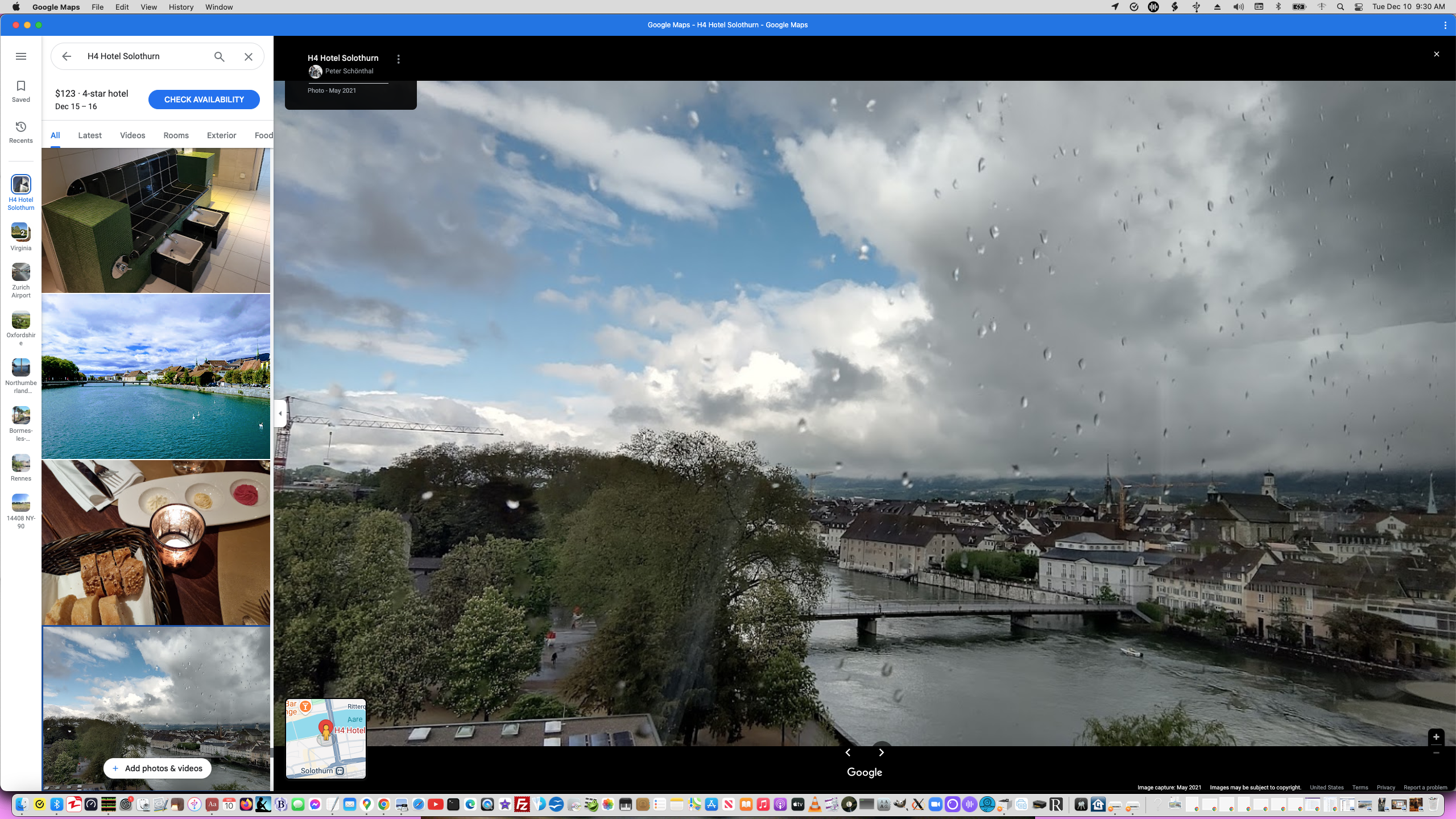Open the Report a problem link

point(1425,788)
